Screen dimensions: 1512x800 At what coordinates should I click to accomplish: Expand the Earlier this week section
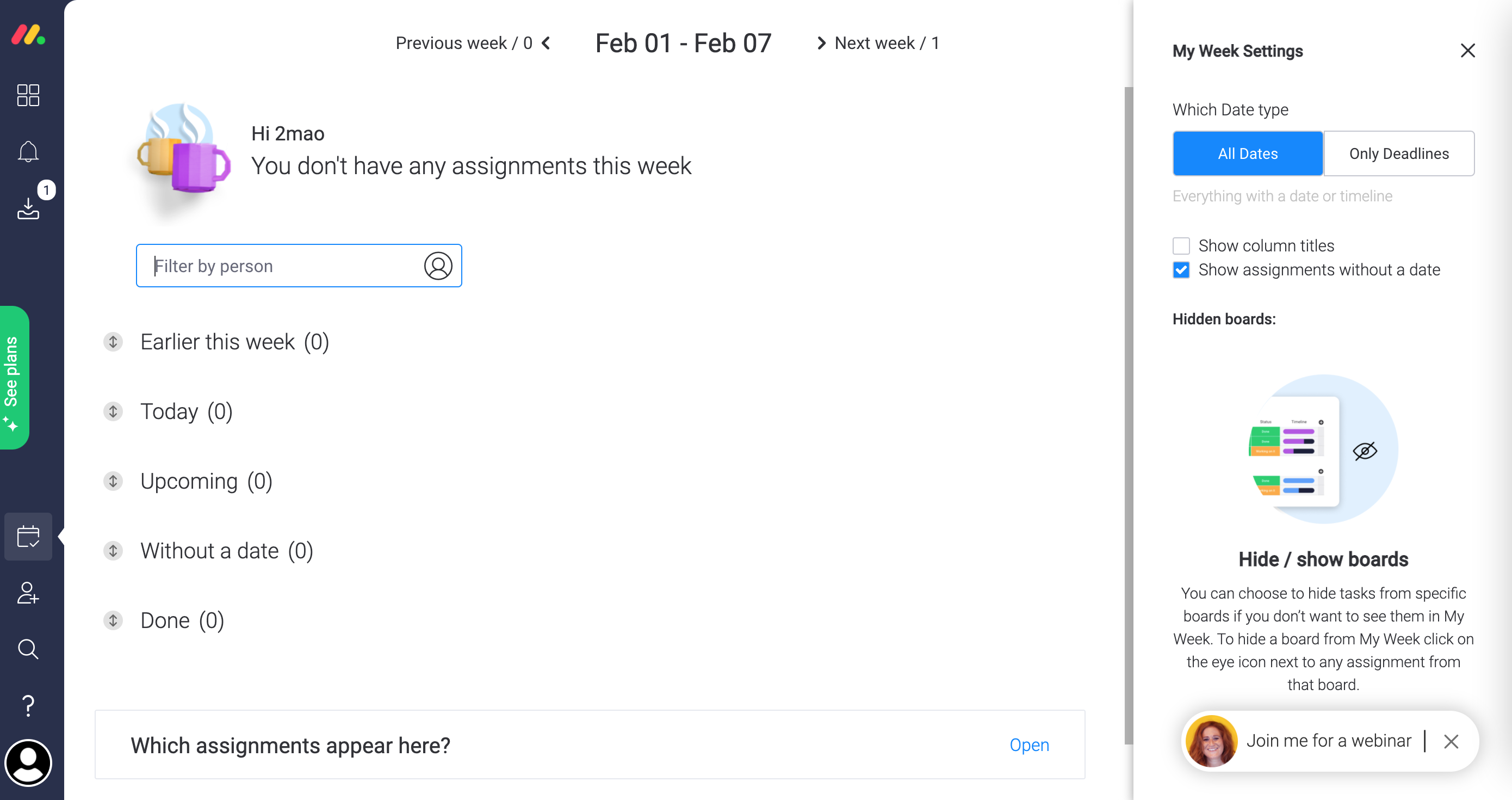point(113,342)
